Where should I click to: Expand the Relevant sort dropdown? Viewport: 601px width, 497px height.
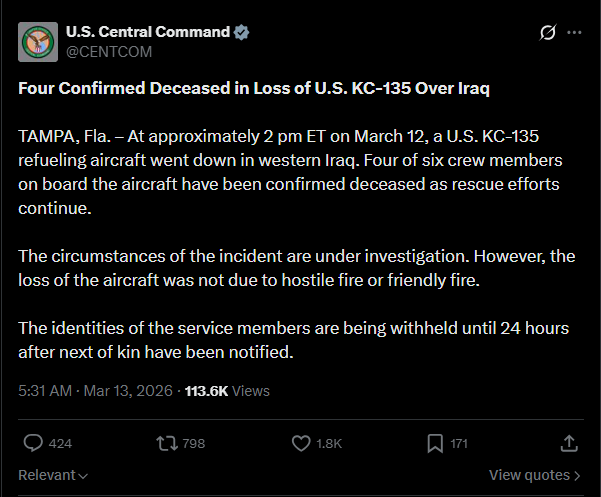53,475
